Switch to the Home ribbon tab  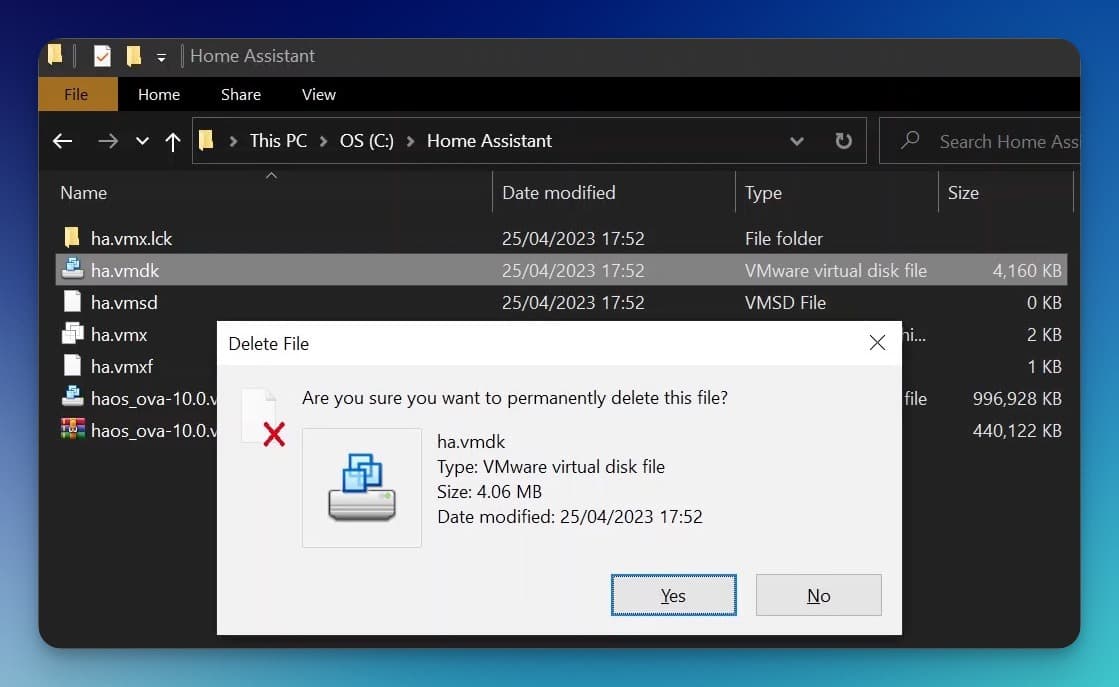159,94
